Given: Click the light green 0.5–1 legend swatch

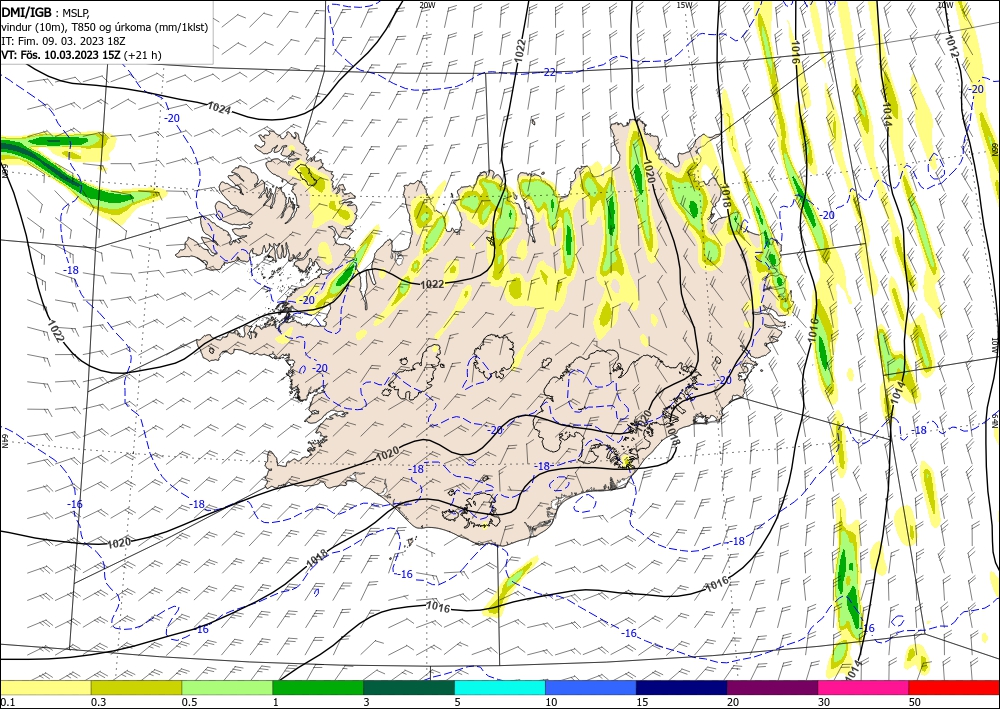Looking at the screenshot, I should click(x=227, y=687).
